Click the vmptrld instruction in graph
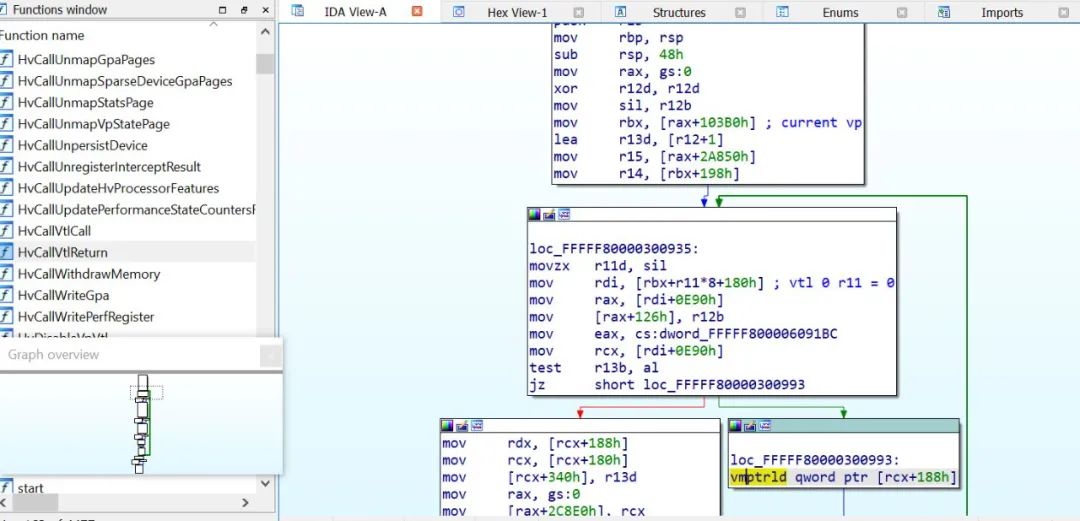This screenshot has height=521, width=1080. 760,478
